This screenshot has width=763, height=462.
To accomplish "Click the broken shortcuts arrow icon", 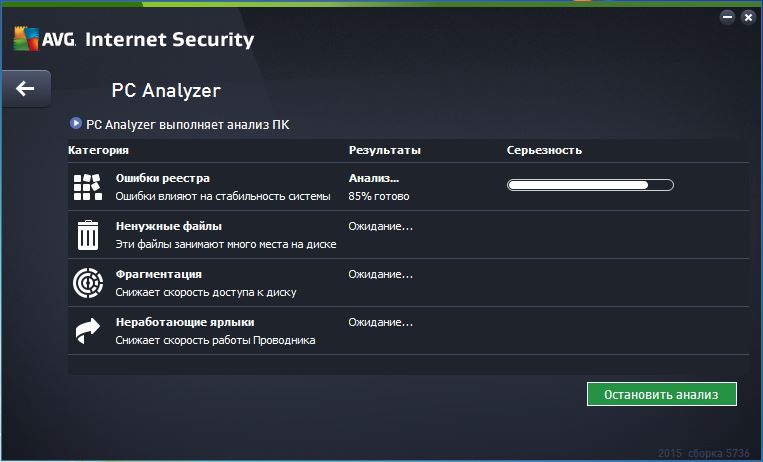I will coord(88,331).
